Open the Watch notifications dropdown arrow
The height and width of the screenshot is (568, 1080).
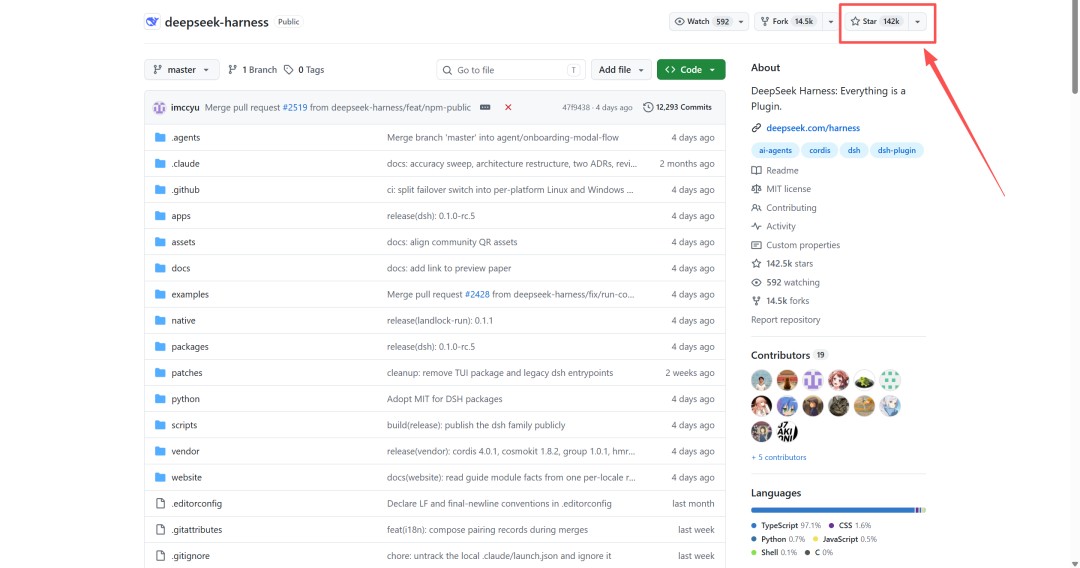coord(741,21)
